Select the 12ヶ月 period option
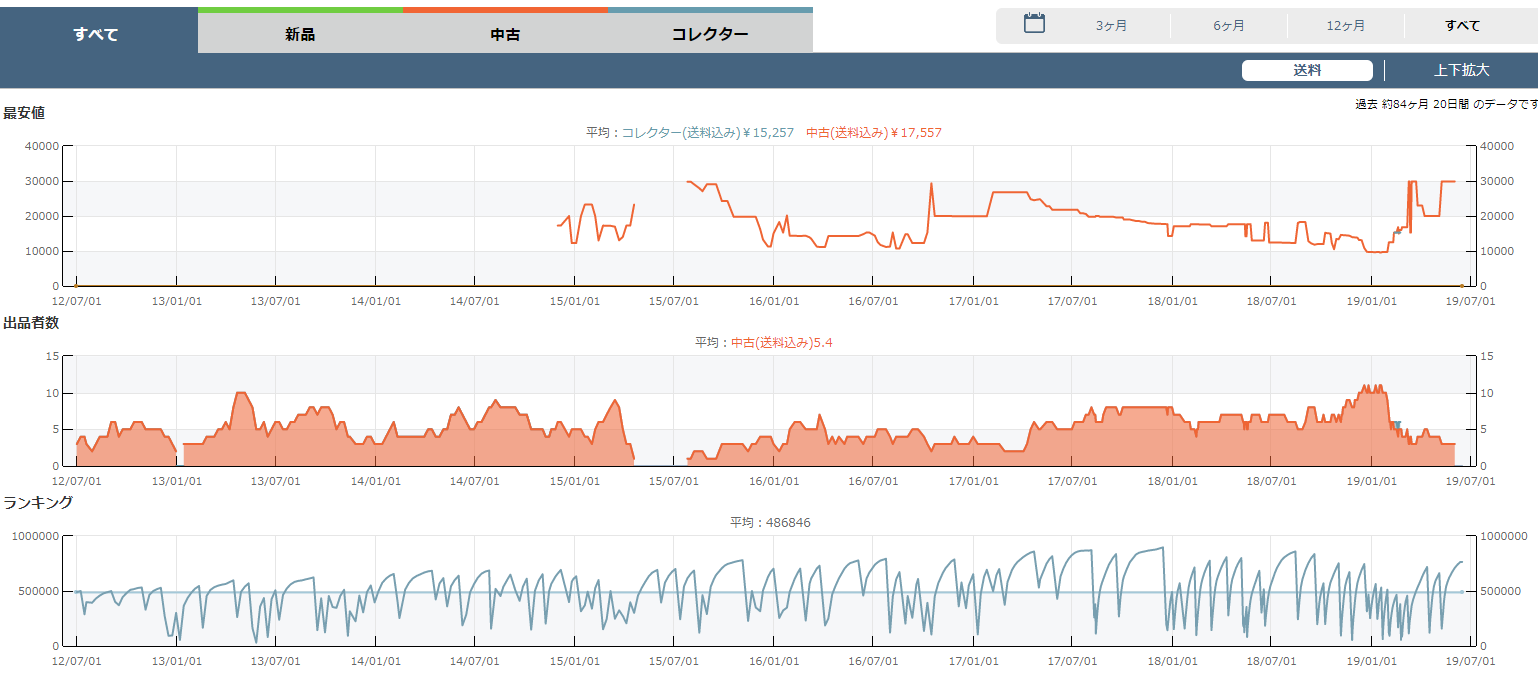 point(1345,26)
